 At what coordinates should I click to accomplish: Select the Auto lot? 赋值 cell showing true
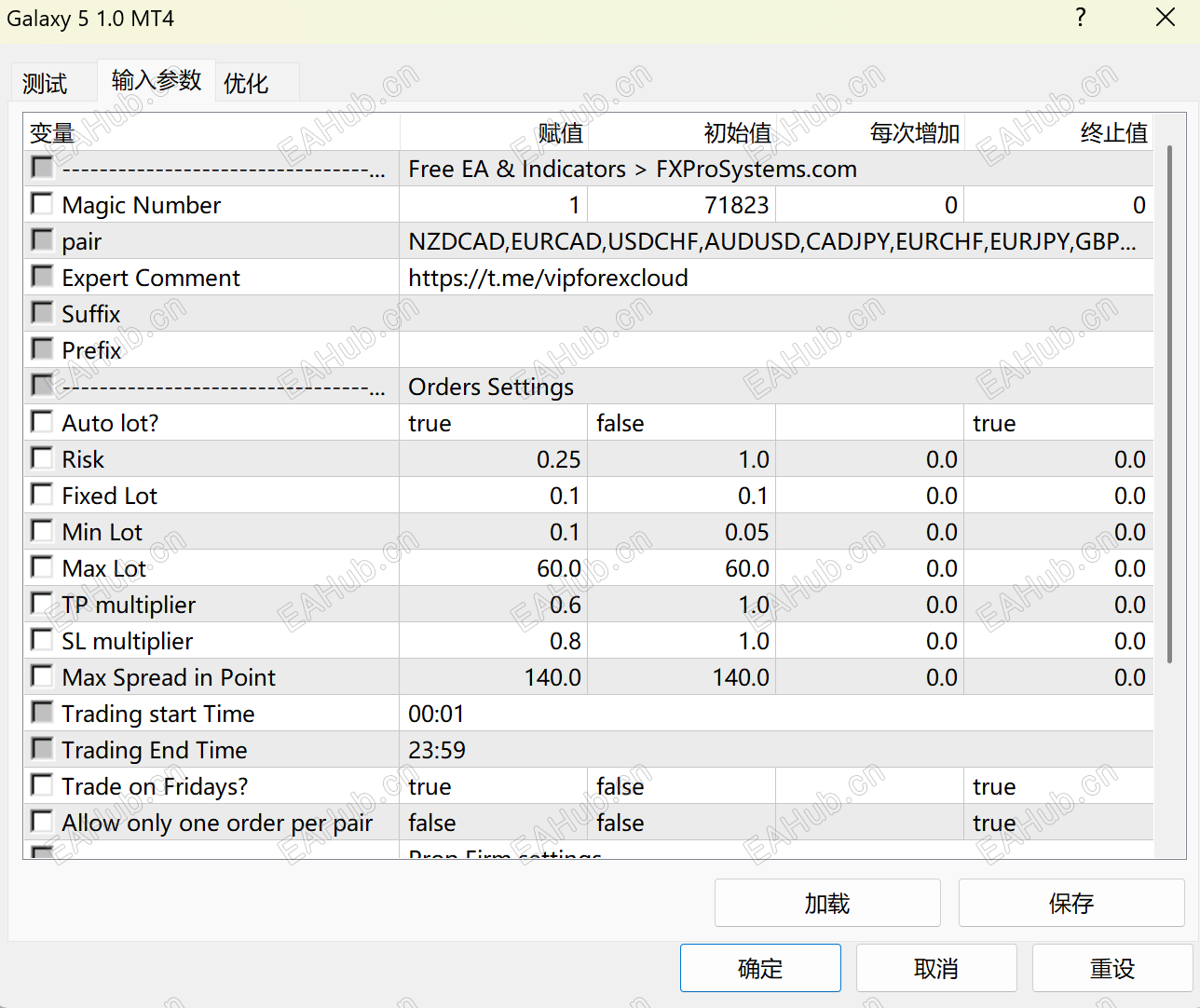pyautogui.click(x=494, y=423)
